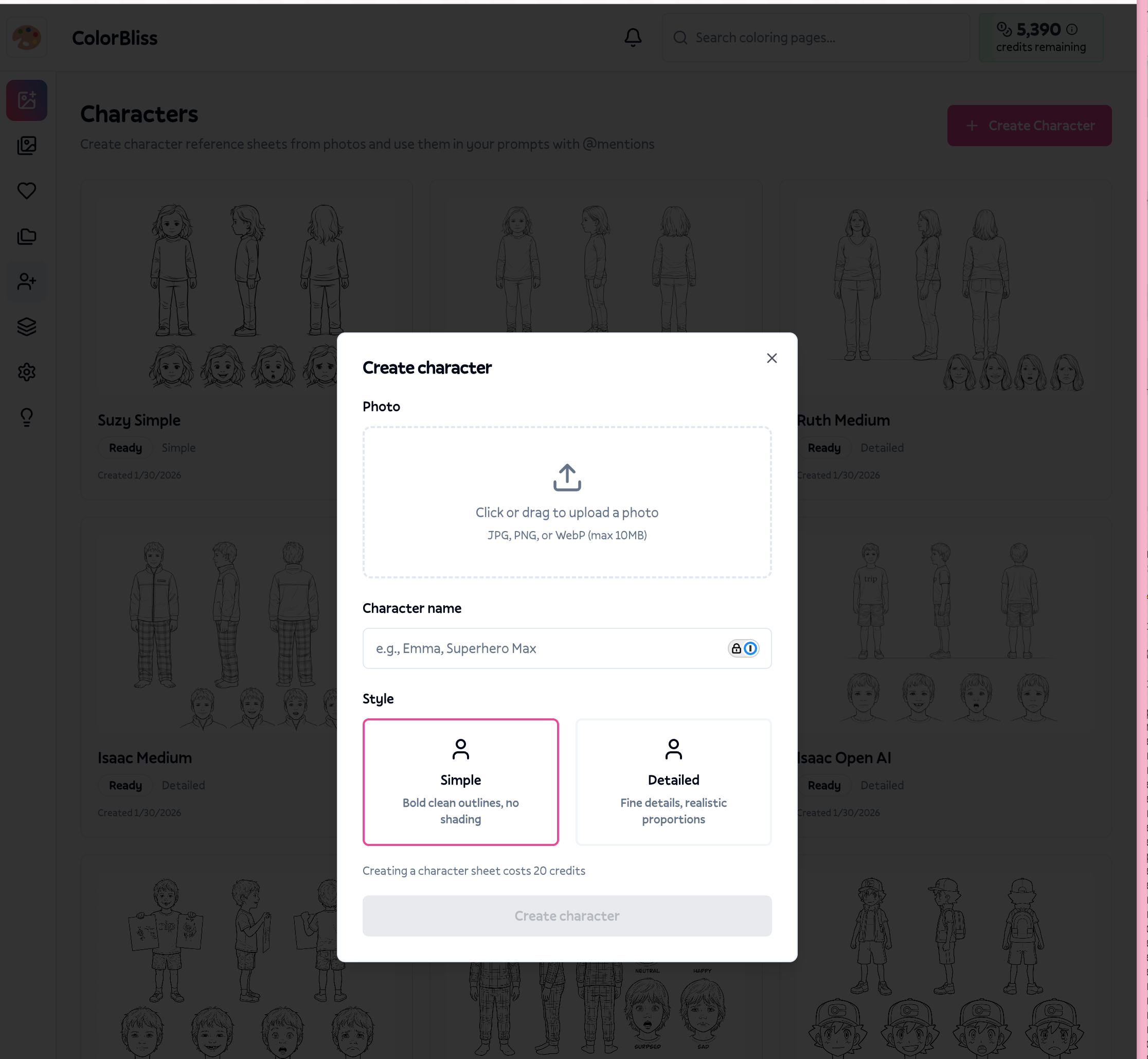Open Characters via the person-plus icon
The image size is (1148, 1059).
tap(27, 281)
